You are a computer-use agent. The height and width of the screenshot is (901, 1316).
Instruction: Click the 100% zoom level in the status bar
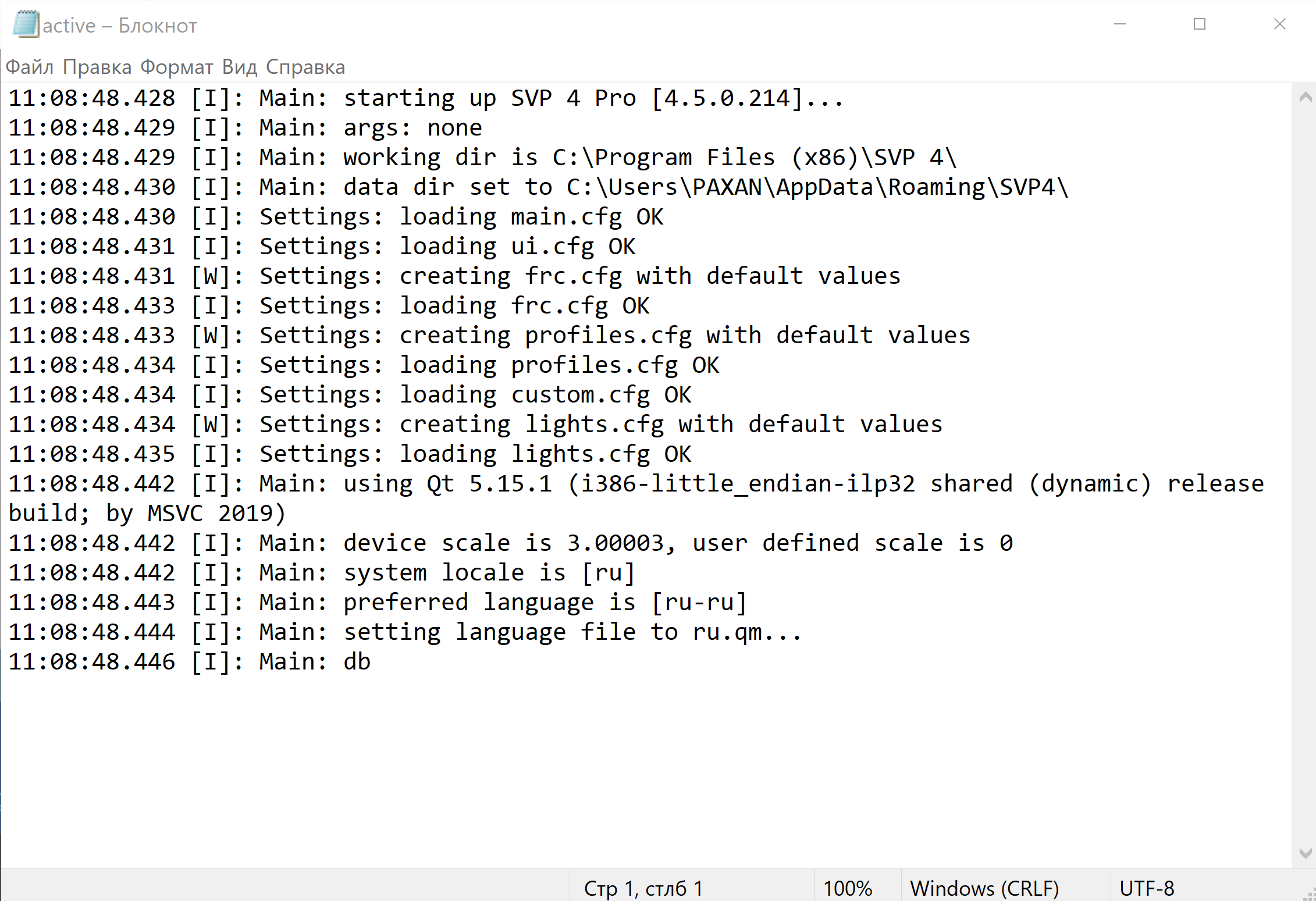pos(848,888)
